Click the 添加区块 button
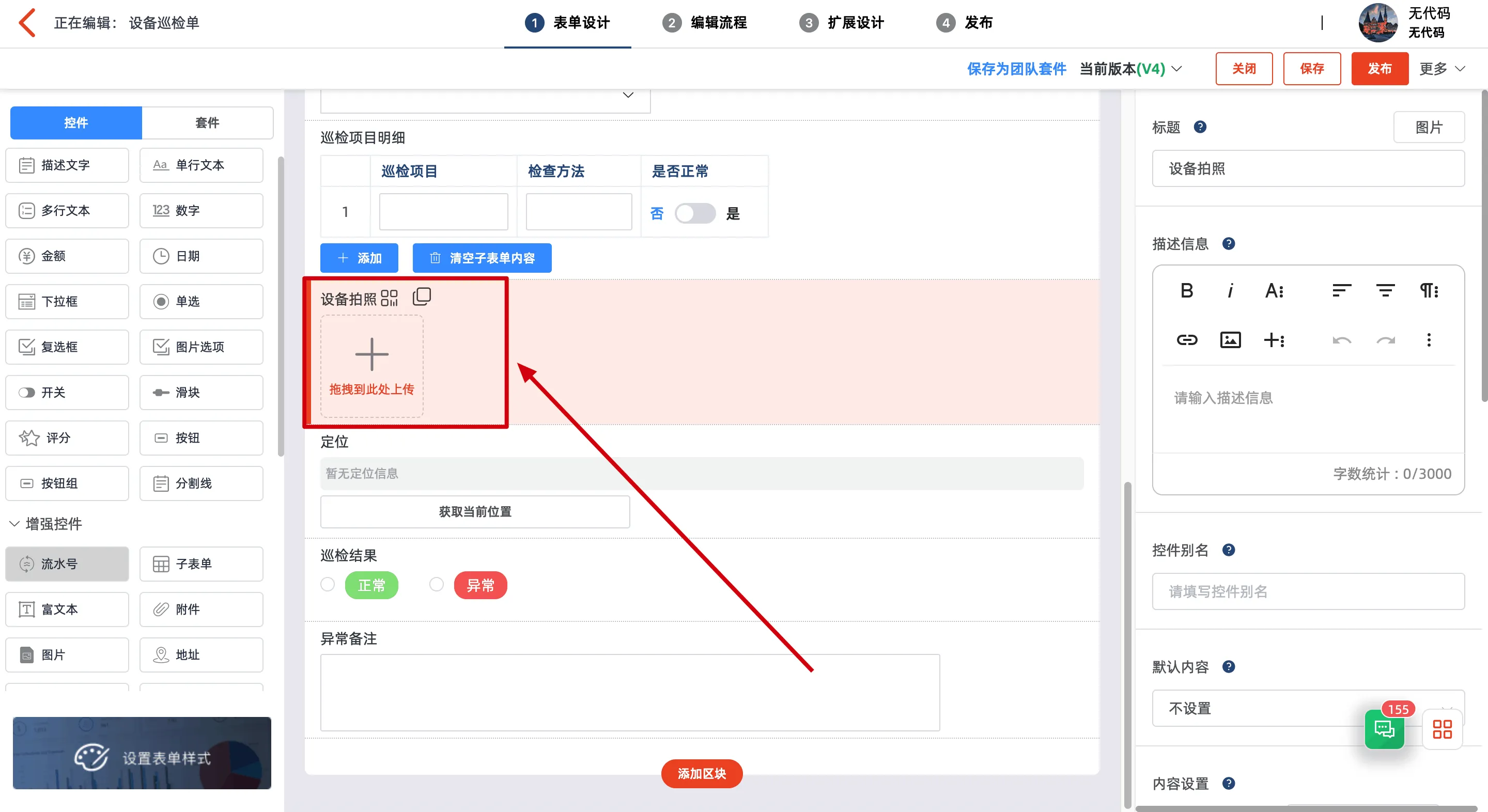This screenshot has width=1488, height=812. point(701,773)
